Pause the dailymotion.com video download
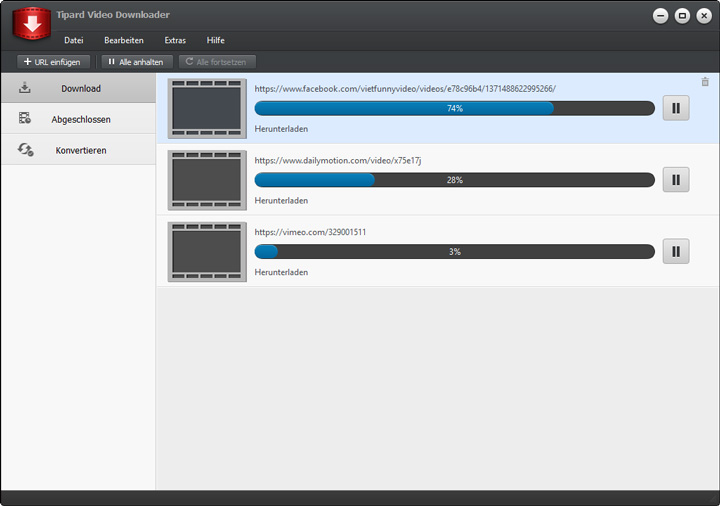 coord(676,180)
